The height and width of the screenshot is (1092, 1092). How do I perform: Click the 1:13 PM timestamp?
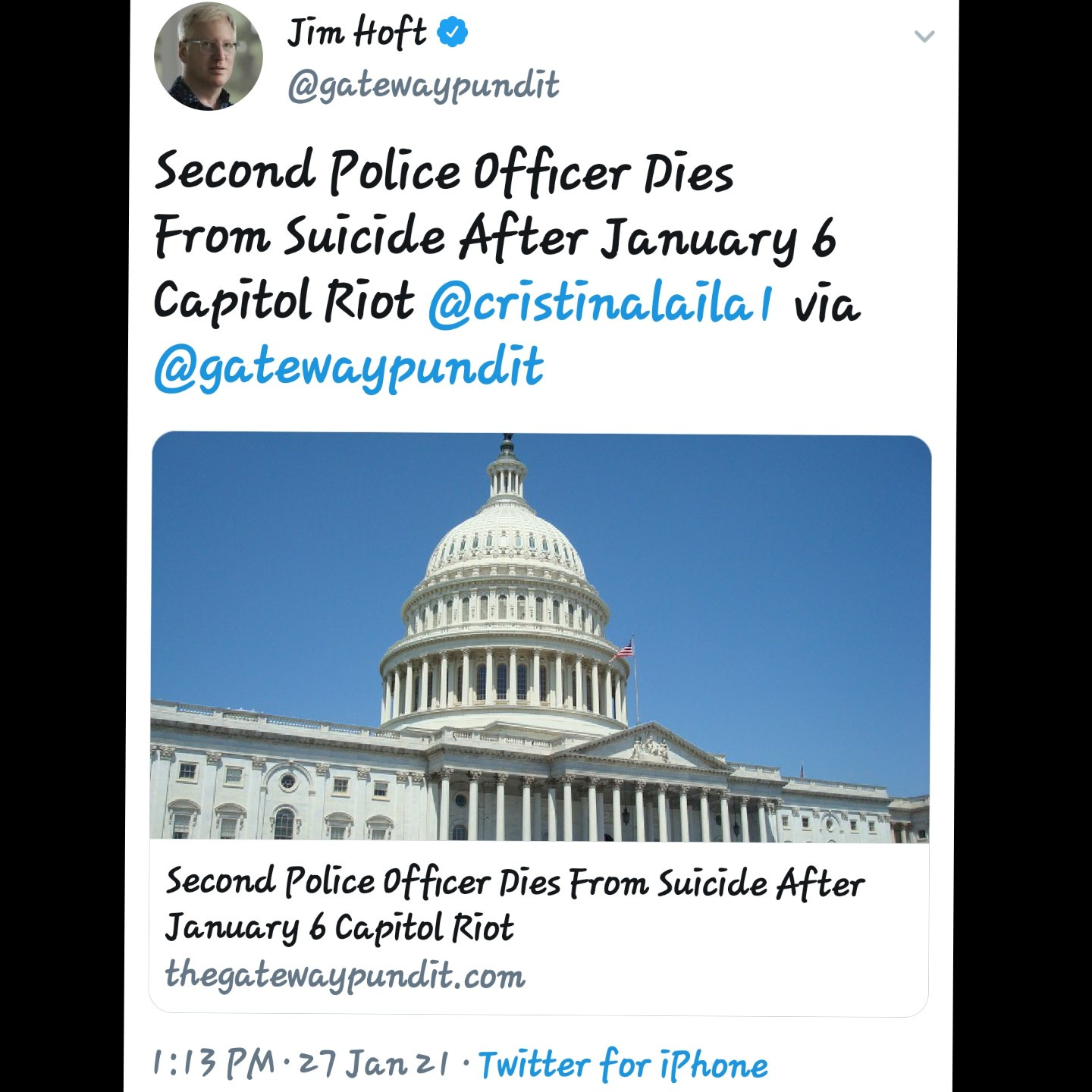pos(214,1063)
